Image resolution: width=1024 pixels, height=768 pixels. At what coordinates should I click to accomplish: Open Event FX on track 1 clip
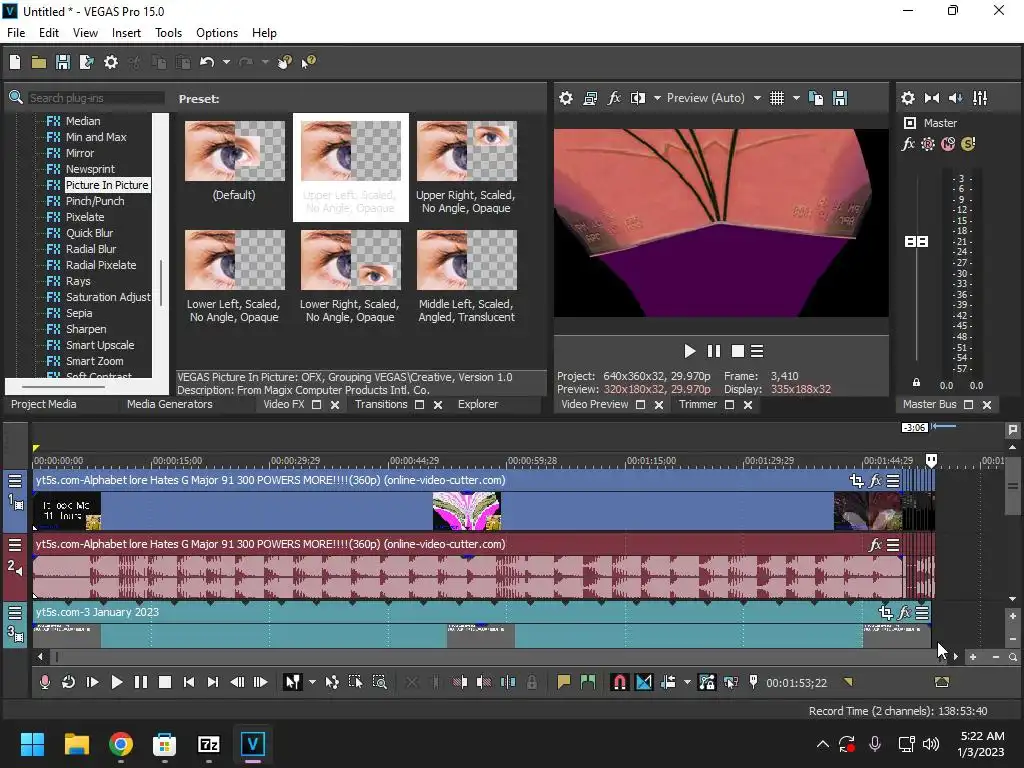pos(875,481)
